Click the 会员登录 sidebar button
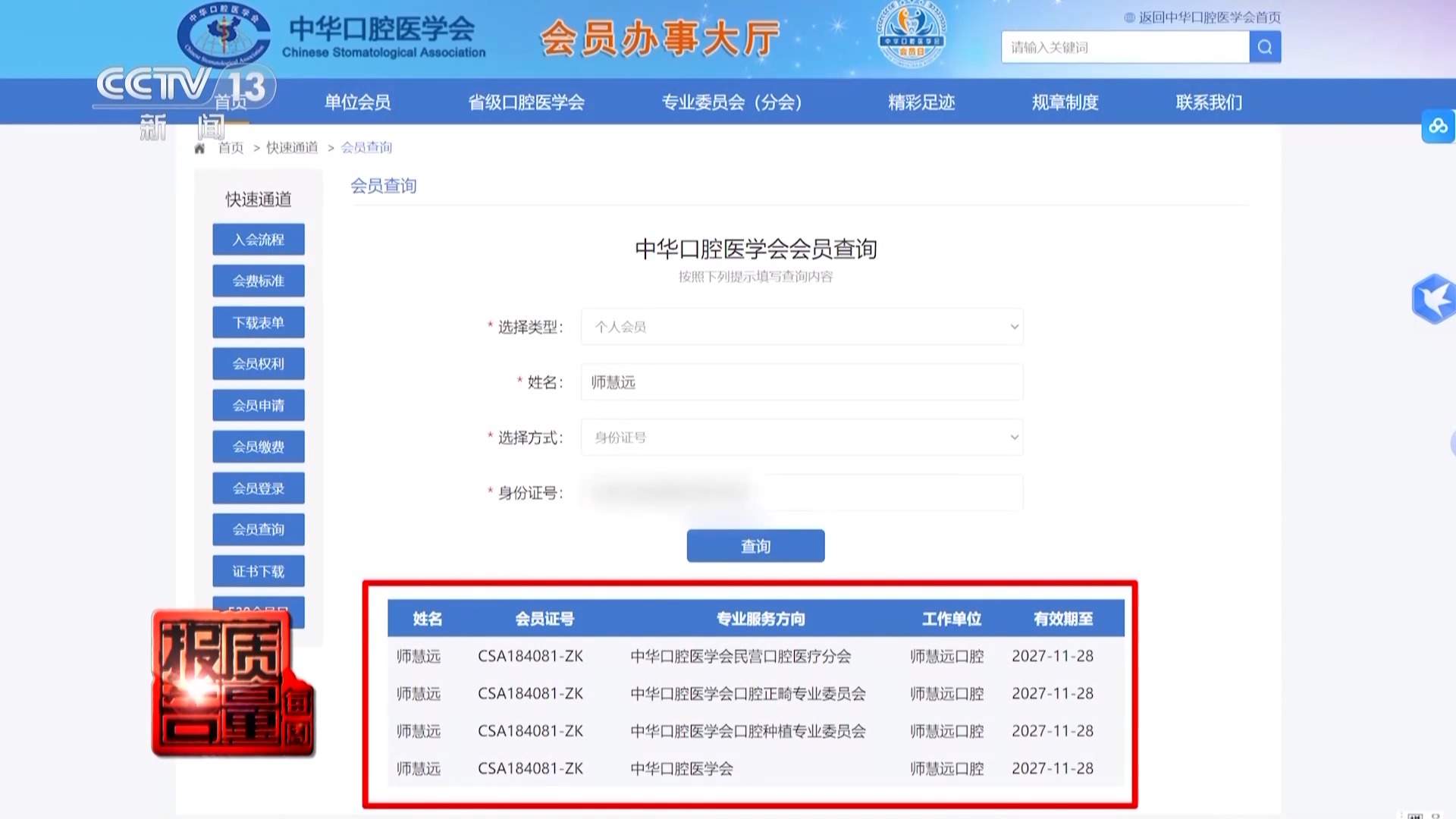 (258, 488)
